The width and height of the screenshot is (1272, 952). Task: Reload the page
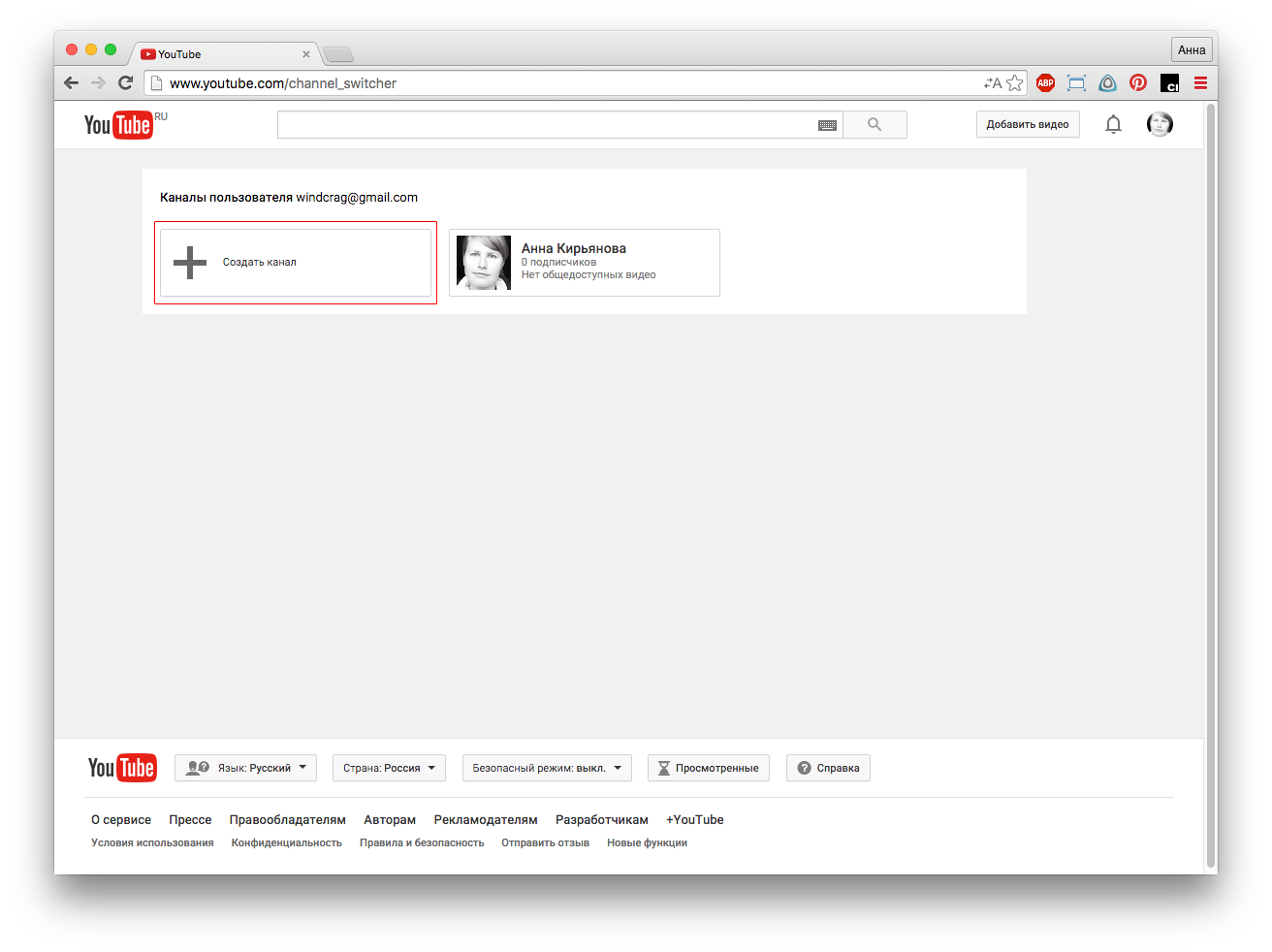pos(125,83)
